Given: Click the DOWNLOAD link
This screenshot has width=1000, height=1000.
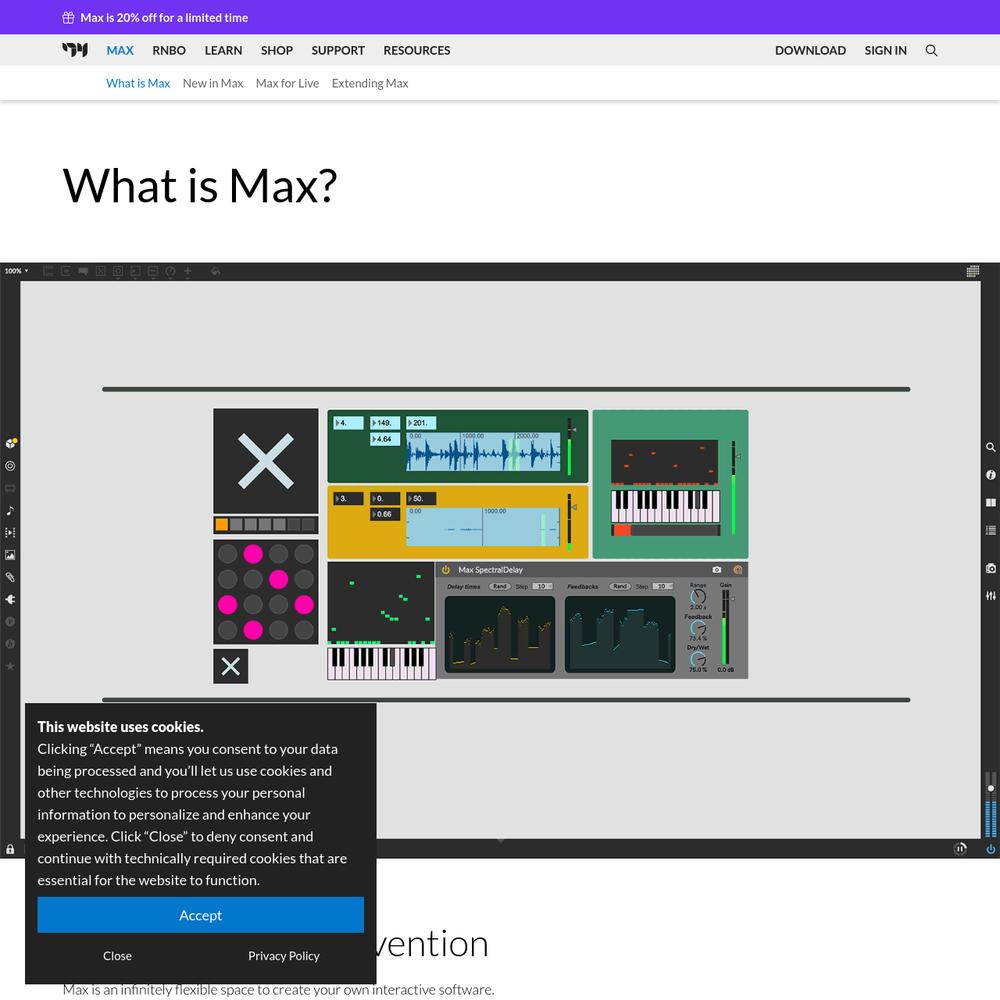Looking at the screenshot, I should coord(810,50).
